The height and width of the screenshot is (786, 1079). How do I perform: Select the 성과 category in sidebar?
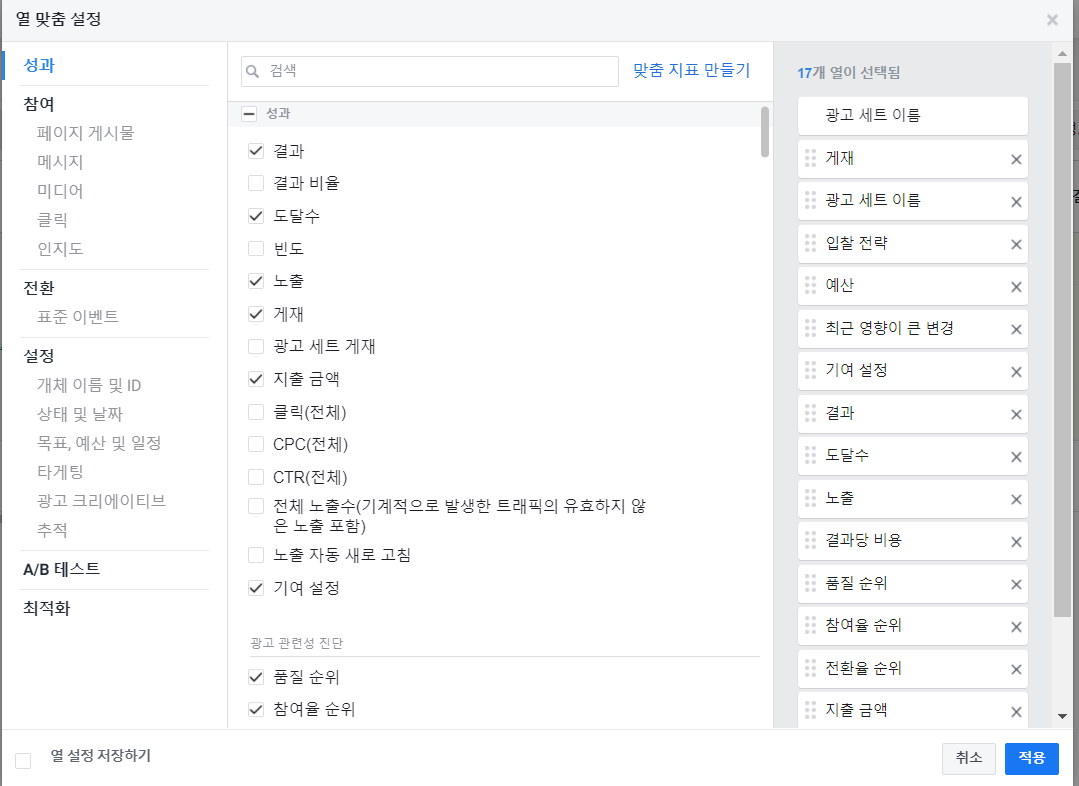click(39, 65)
